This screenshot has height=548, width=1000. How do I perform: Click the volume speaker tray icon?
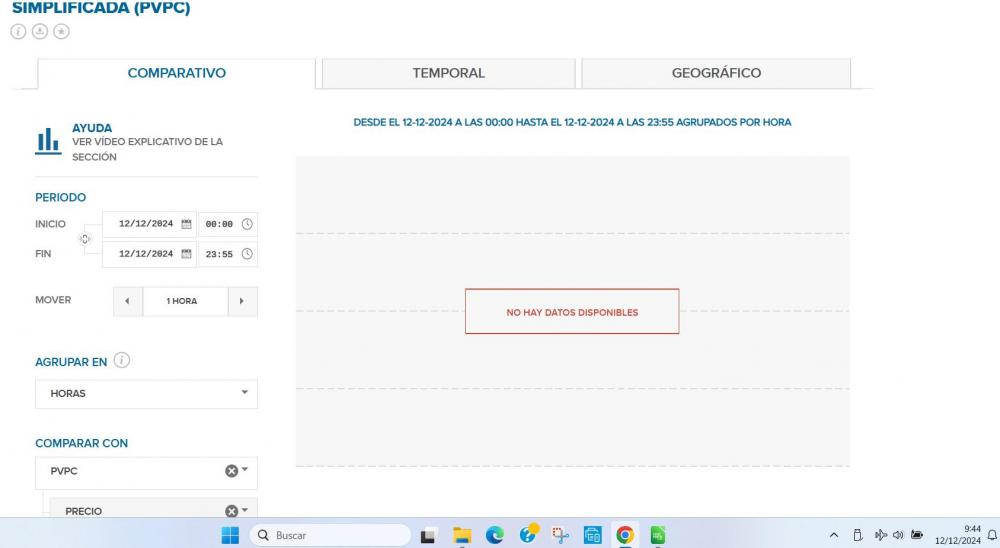[898, 535]
